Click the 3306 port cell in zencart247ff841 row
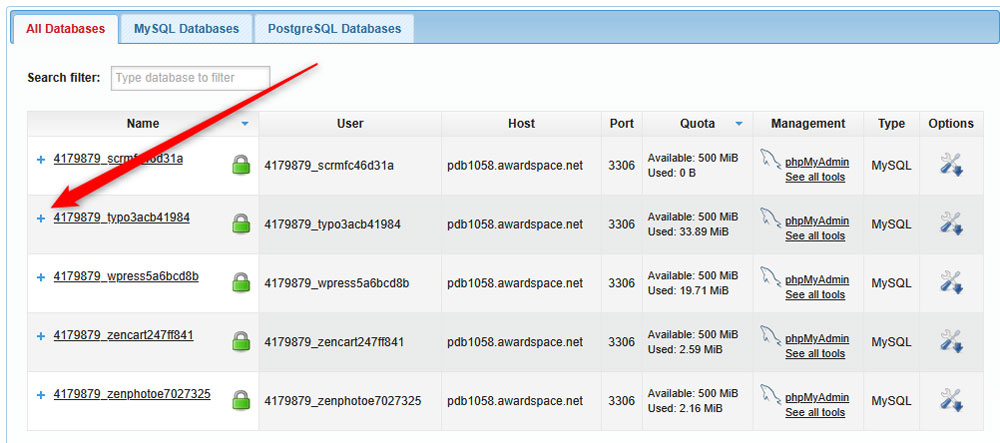This screenshot has width=1000, height=443. click(622, 342)
